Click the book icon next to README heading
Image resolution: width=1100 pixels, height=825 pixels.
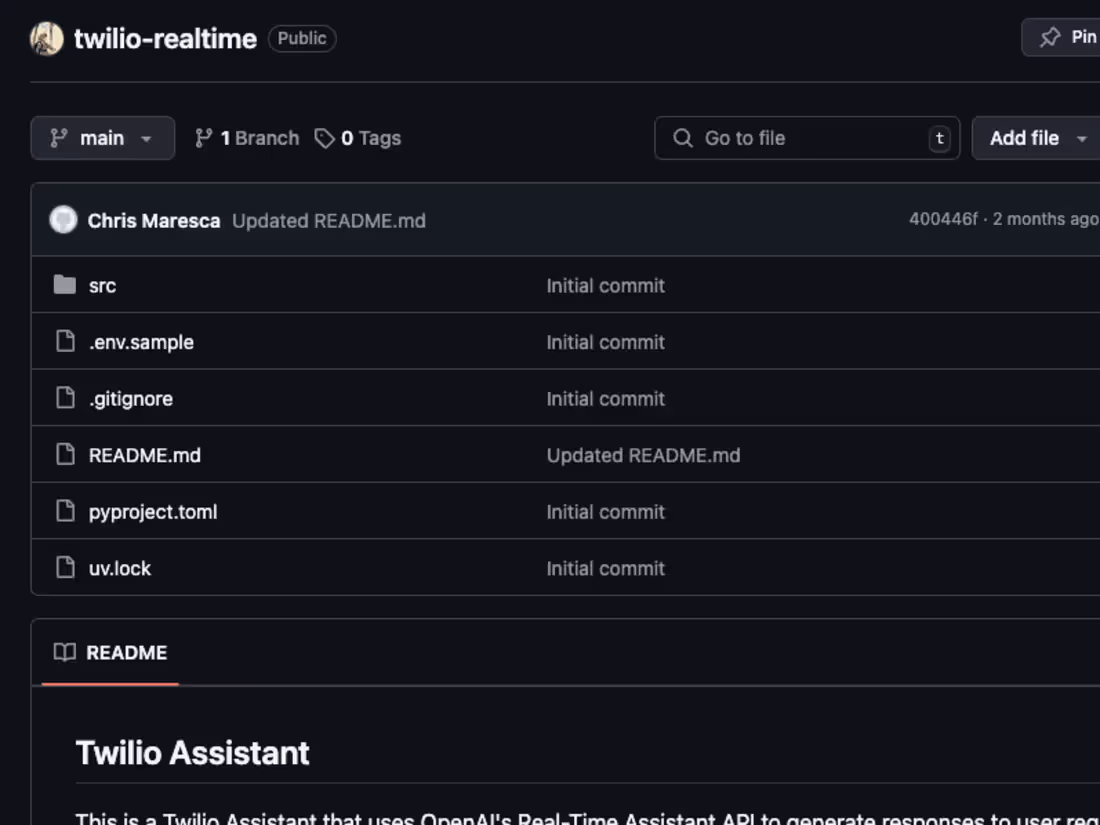click(64, 652)
